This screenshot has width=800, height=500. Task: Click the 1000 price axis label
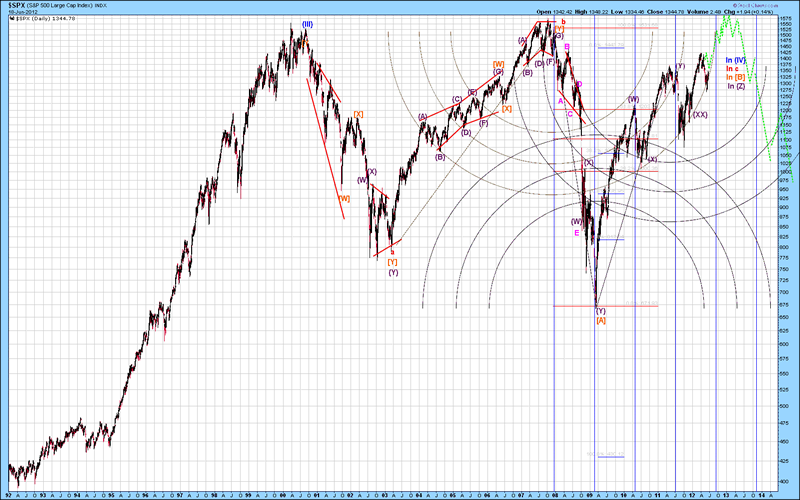tap(786, 173)
